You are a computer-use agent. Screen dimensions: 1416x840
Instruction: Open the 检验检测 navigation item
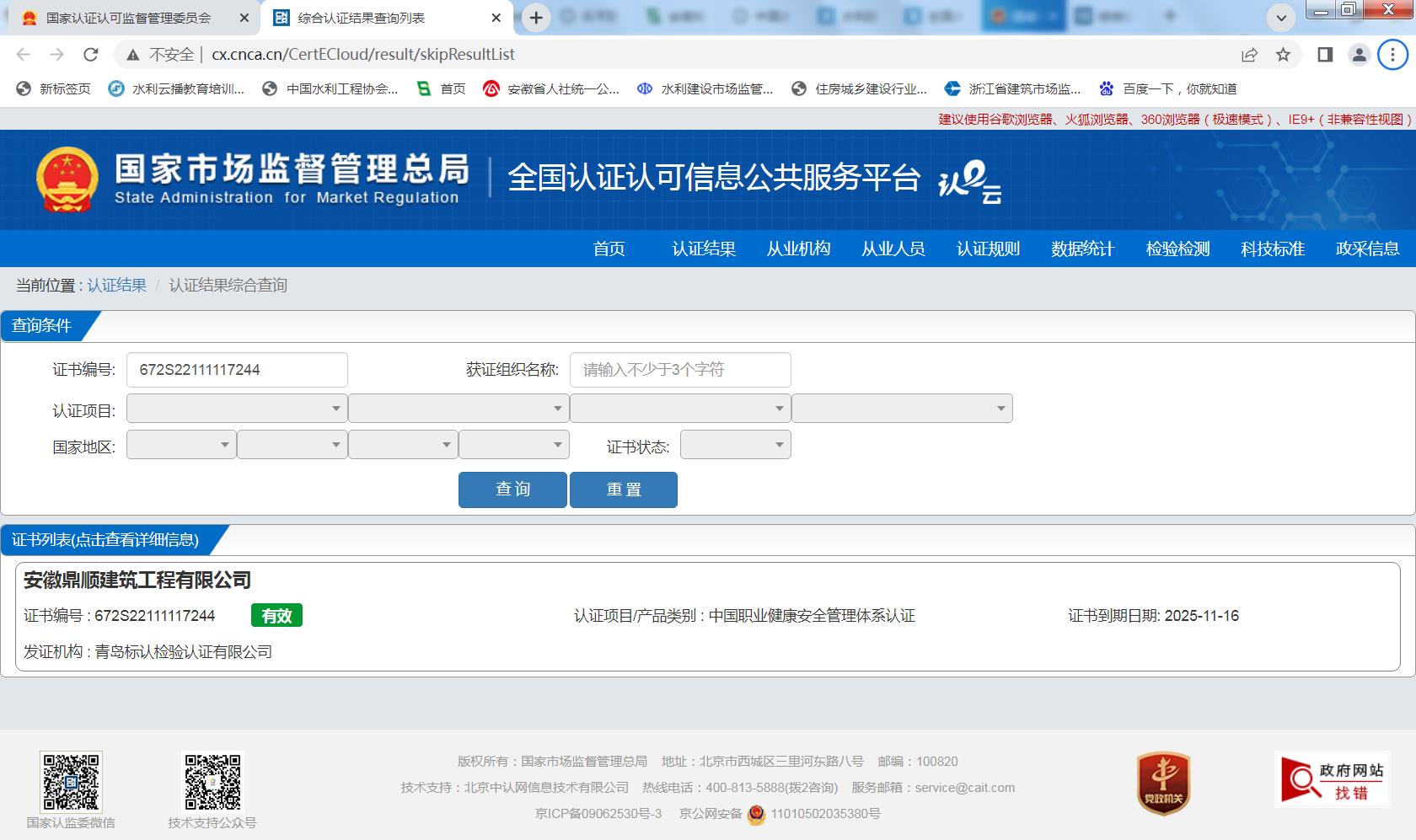(x=1177, y=249)
